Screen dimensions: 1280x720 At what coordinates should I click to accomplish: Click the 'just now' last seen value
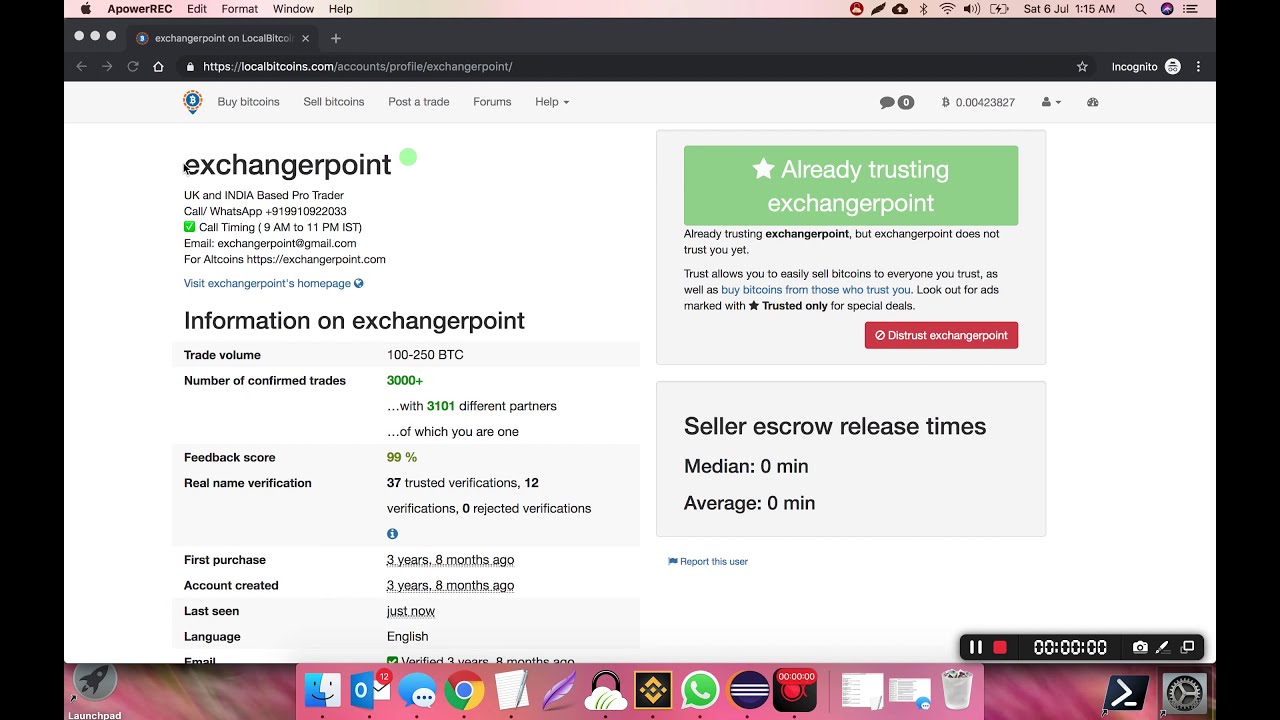pos(411,611)
